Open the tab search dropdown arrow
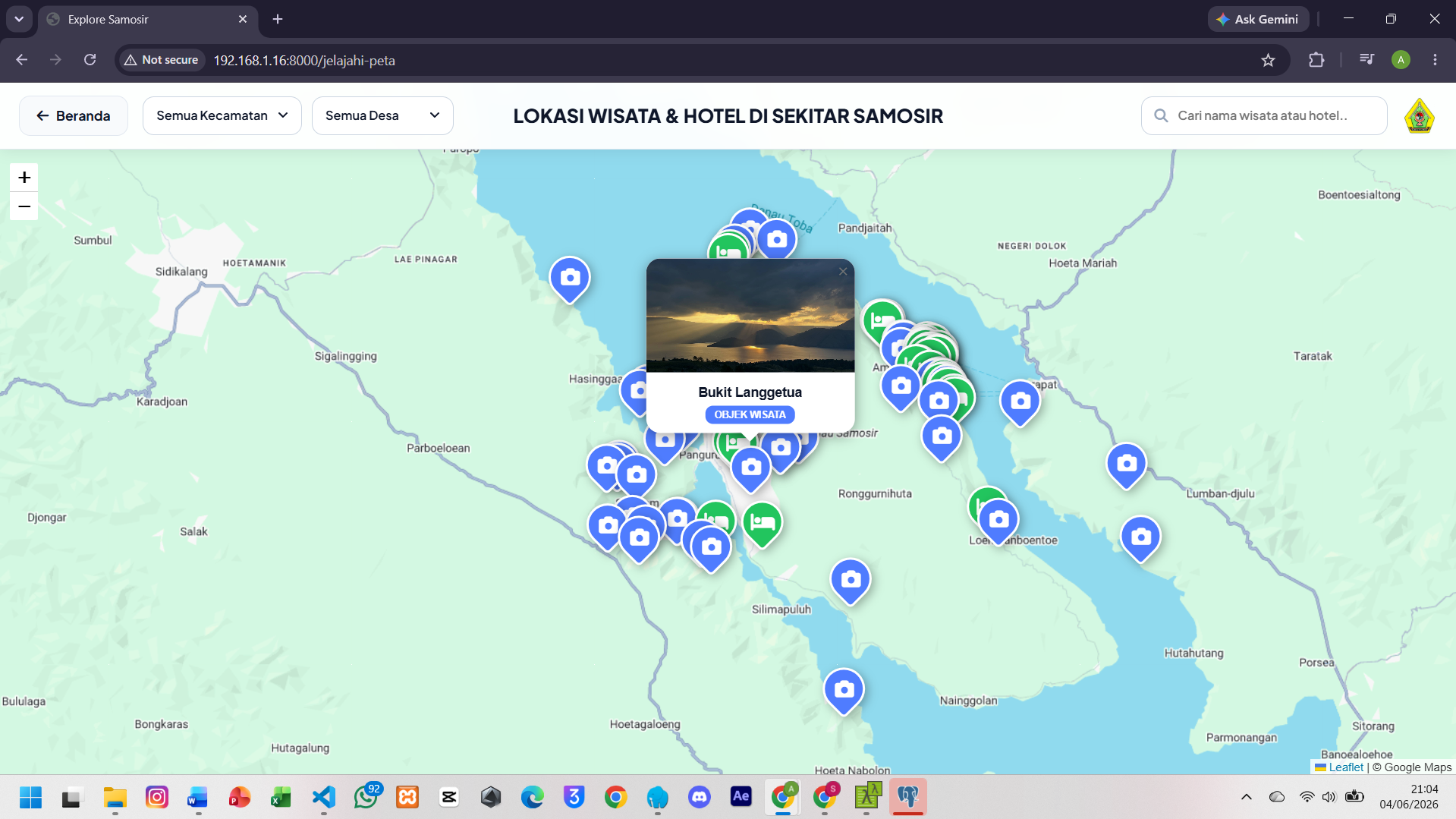Image resolution: width=1456 pixels, height=819 pixels. click(x=19, y=19)
